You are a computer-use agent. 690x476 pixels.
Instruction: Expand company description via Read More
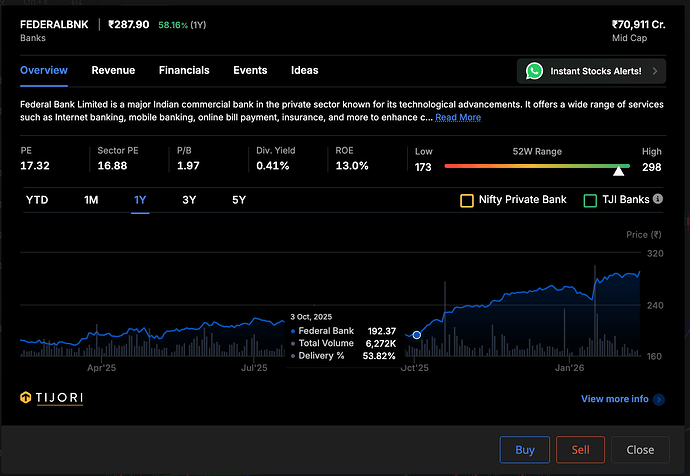[x=457, y=117]
